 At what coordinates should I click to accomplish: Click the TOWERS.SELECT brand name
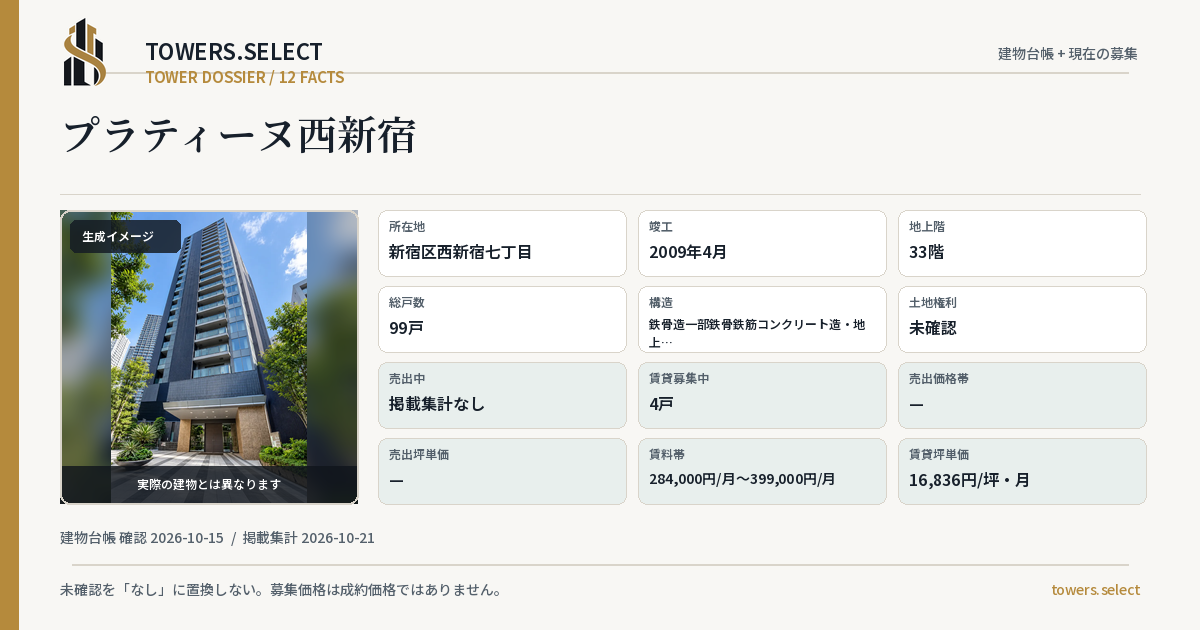click(x=234, y=52)
